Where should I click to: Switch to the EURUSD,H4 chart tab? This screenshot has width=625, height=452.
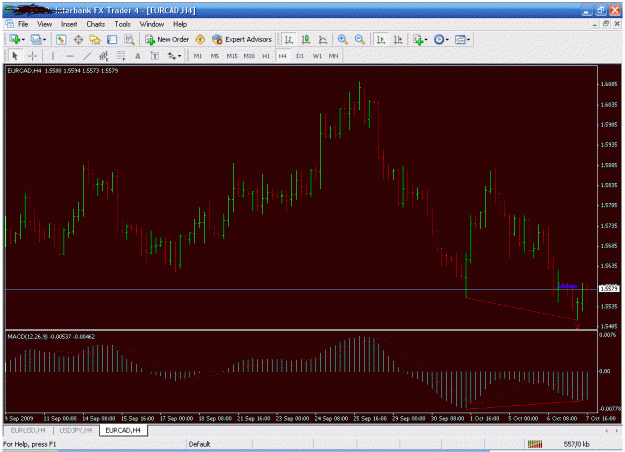pos(28,430)
